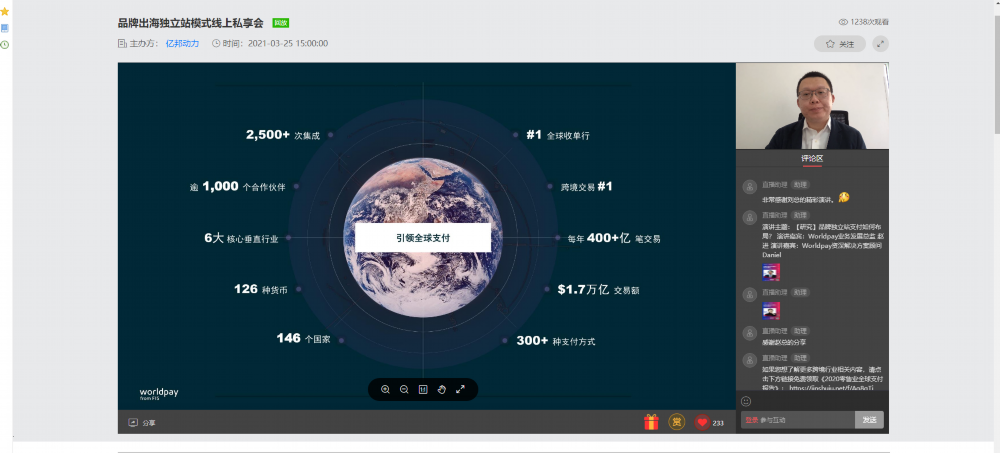This screenshot has height=453, width=1000.
Task: Click the 126 种货币 slide text
Action: coord(260,289)
